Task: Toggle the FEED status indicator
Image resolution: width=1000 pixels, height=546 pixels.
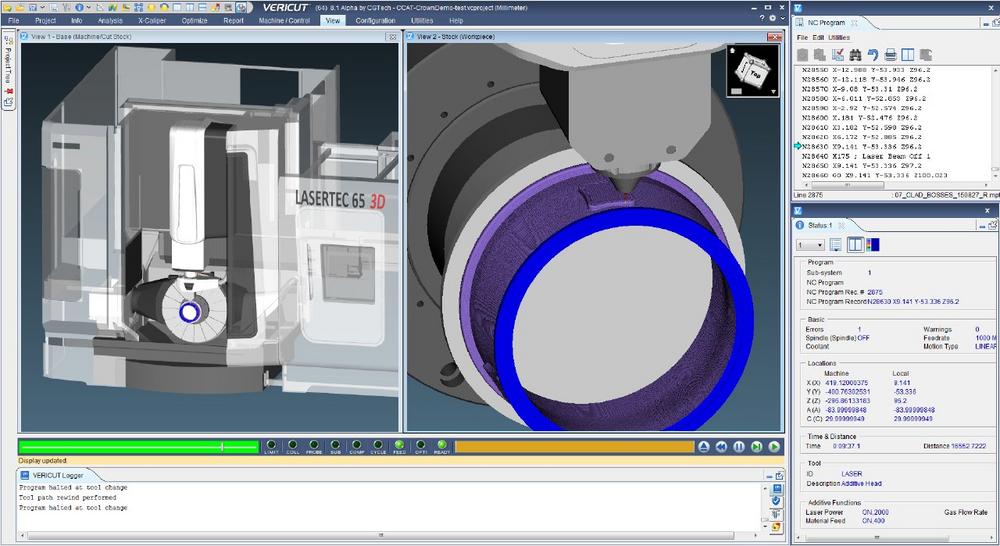Action: pos(399,445)
